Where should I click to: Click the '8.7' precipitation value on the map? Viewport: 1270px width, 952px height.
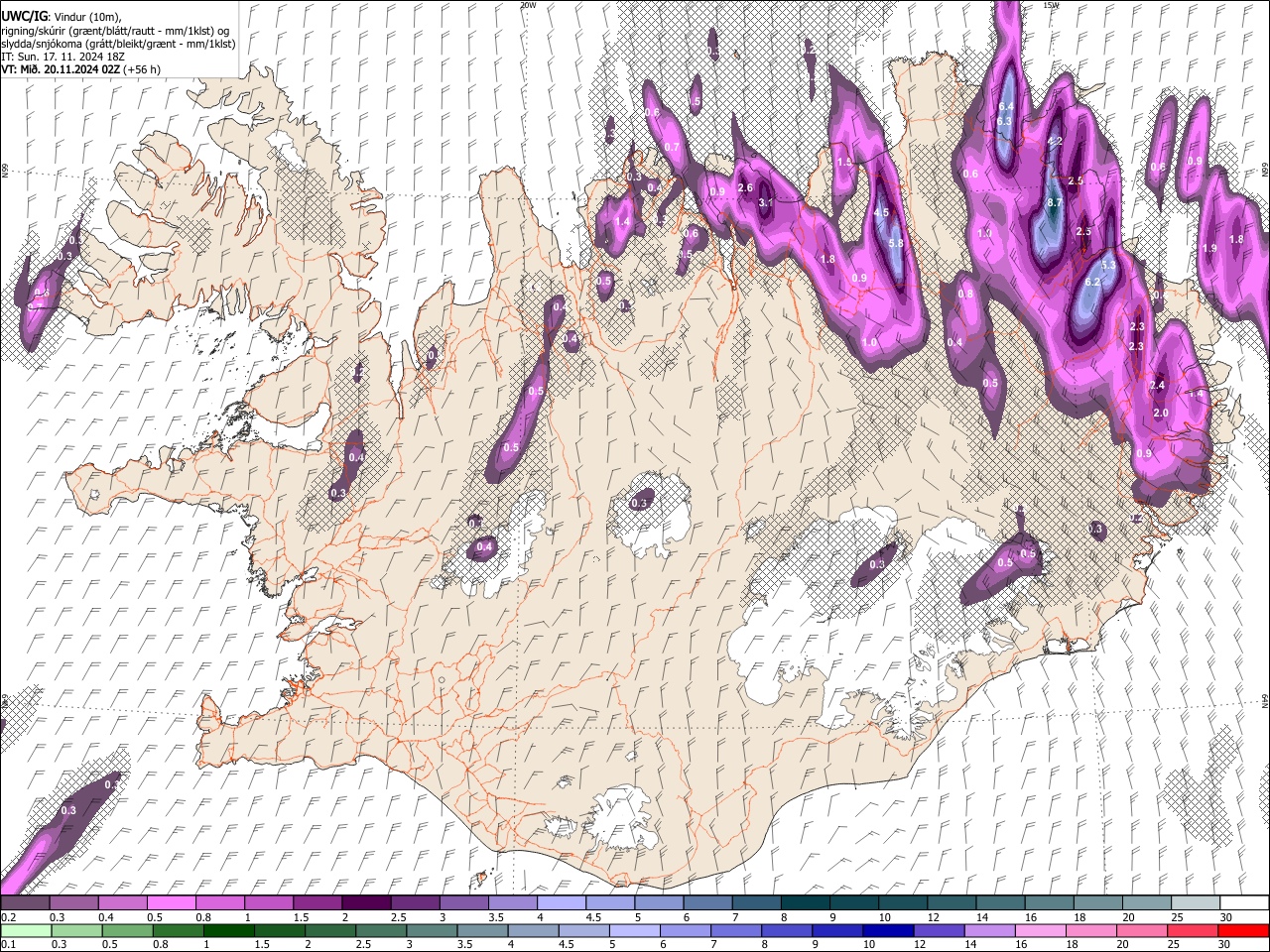(1055, 202)
